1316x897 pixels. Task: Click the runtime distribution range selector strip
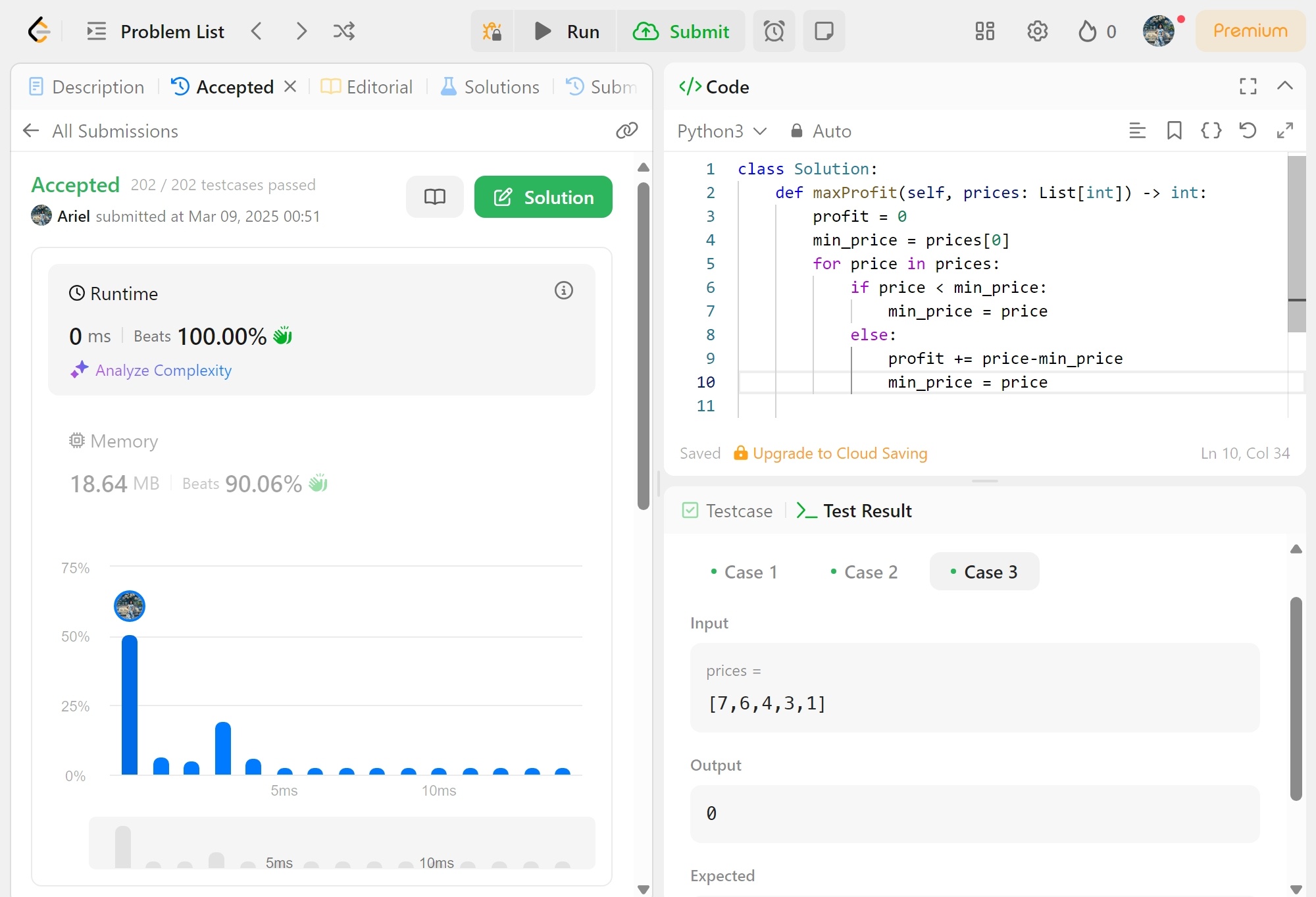point(342,843)
